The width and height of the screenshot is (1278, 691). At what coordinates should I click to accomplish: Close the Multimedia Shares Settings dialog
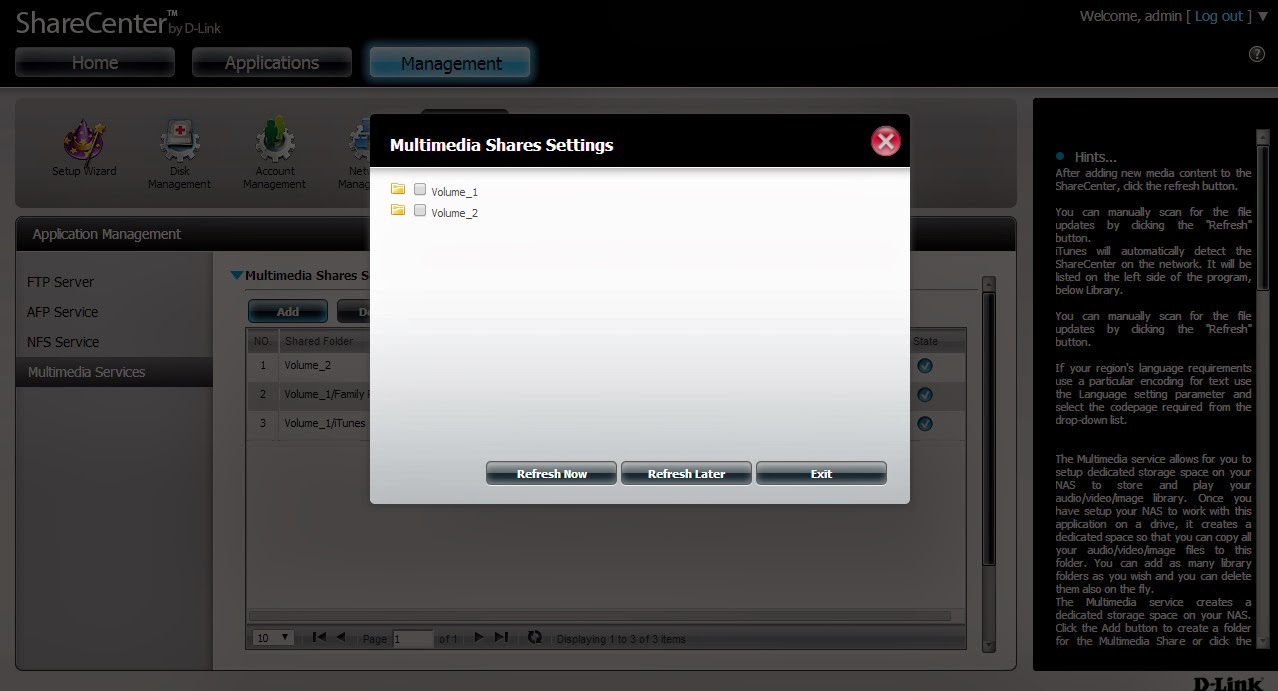coord(885,142)
